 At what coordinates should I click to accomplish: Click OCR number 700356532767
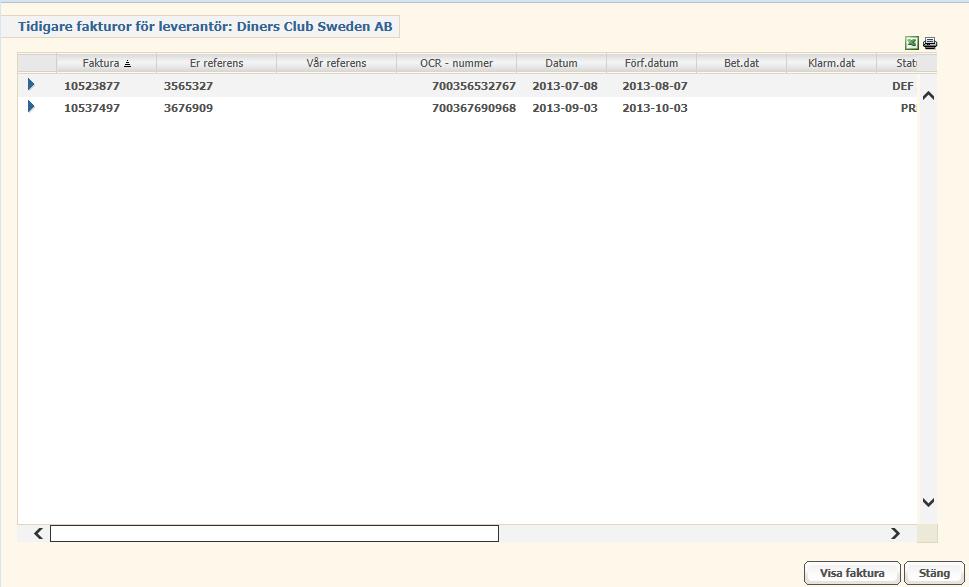click(474, 86)
